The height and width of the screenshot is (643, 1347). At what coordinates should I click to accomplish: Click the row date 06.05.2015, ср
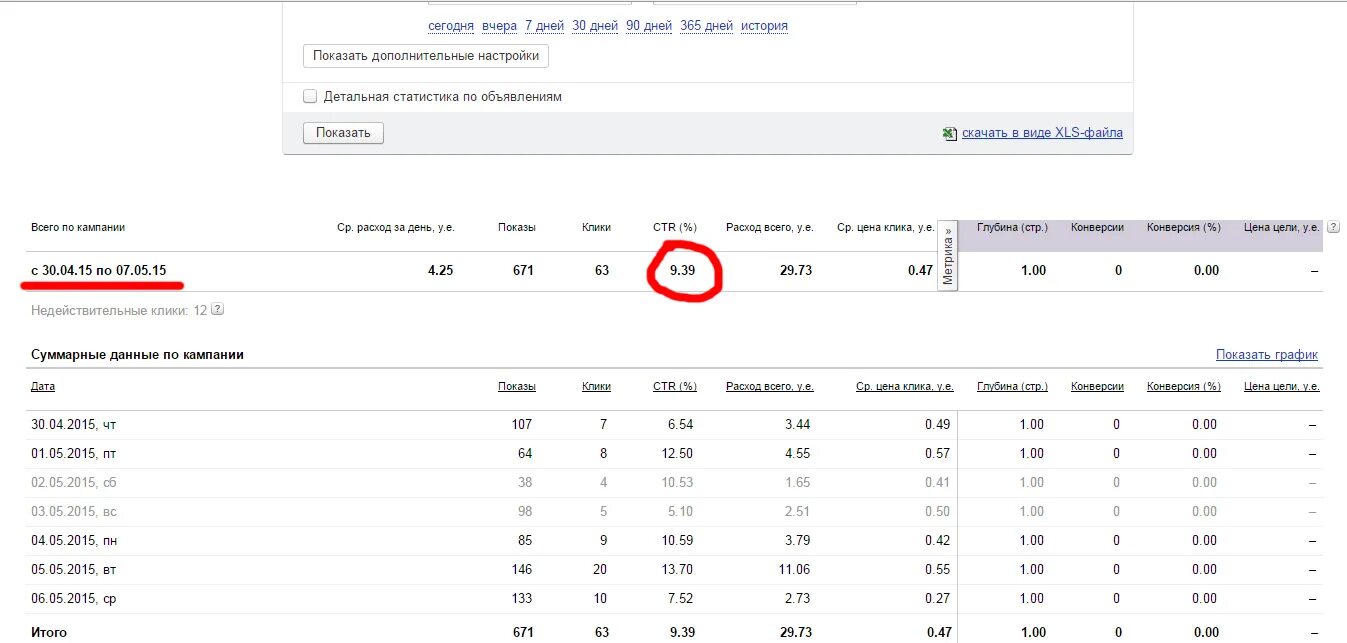point(74,598)
